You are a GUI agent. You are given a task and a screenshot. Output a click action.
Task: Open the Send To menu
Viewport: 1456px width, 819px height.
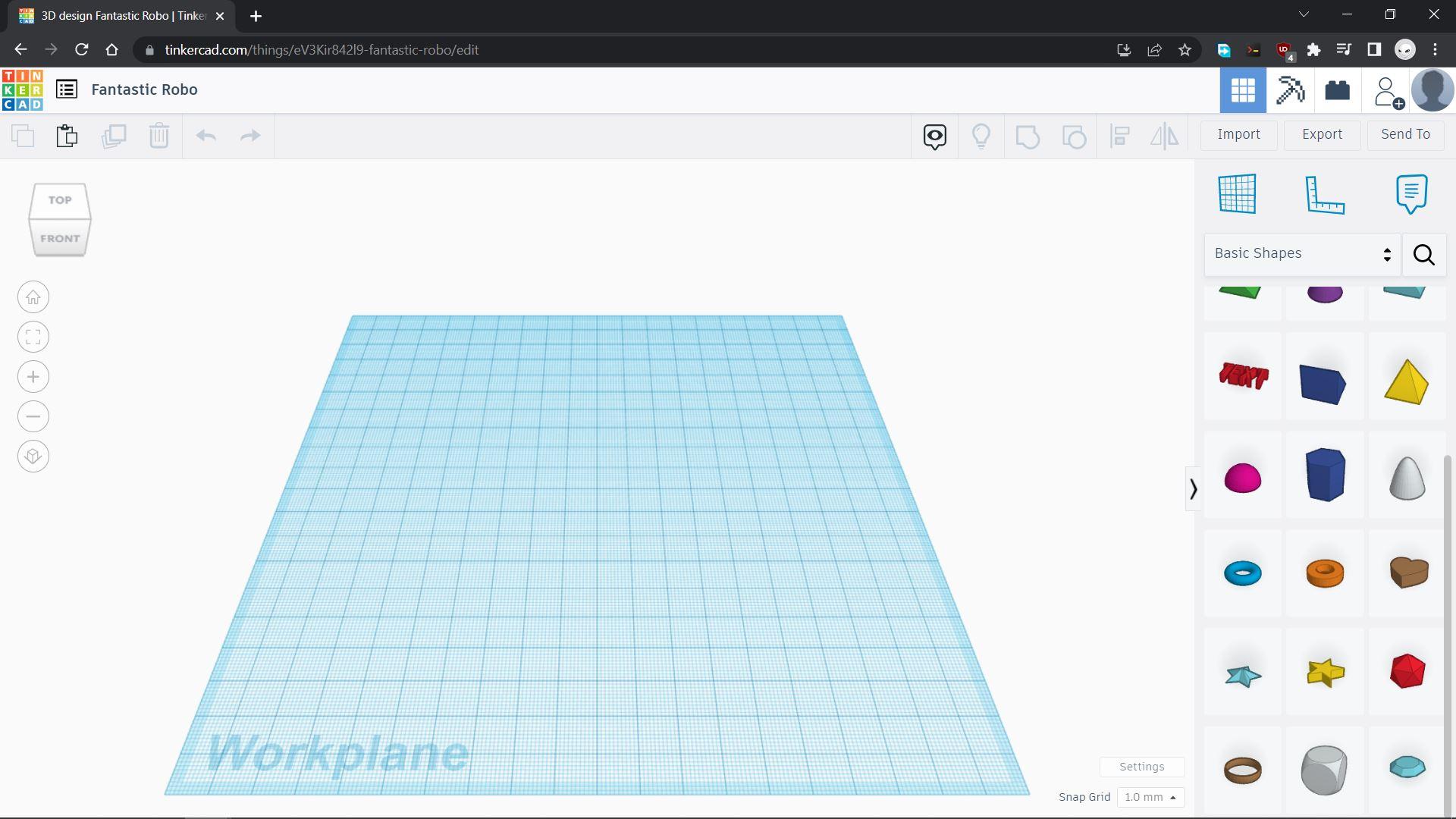coord(1405,134)
